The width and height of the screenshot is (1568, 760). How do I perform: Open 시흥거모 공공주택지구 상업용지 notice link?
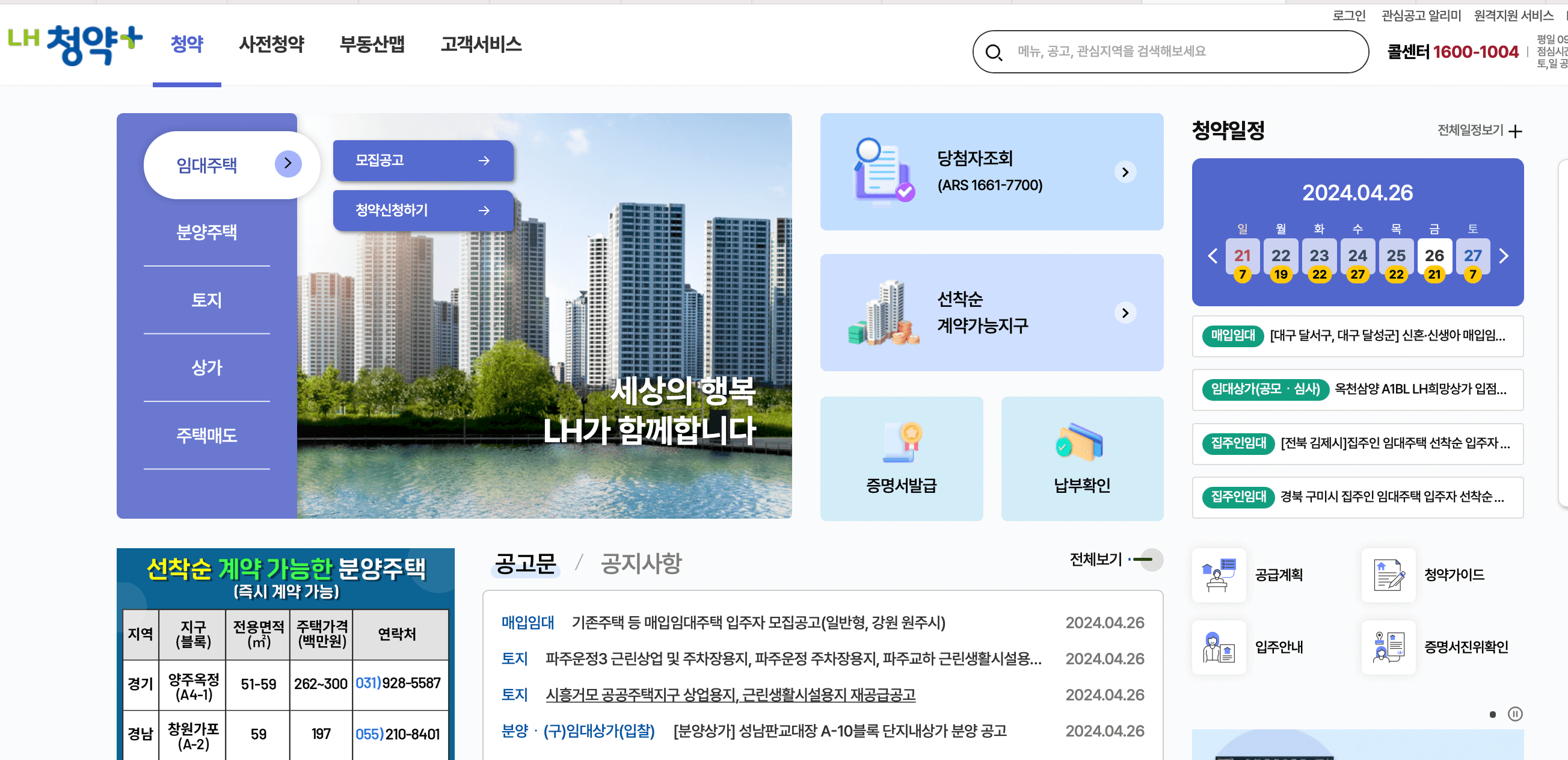point(730,695)
